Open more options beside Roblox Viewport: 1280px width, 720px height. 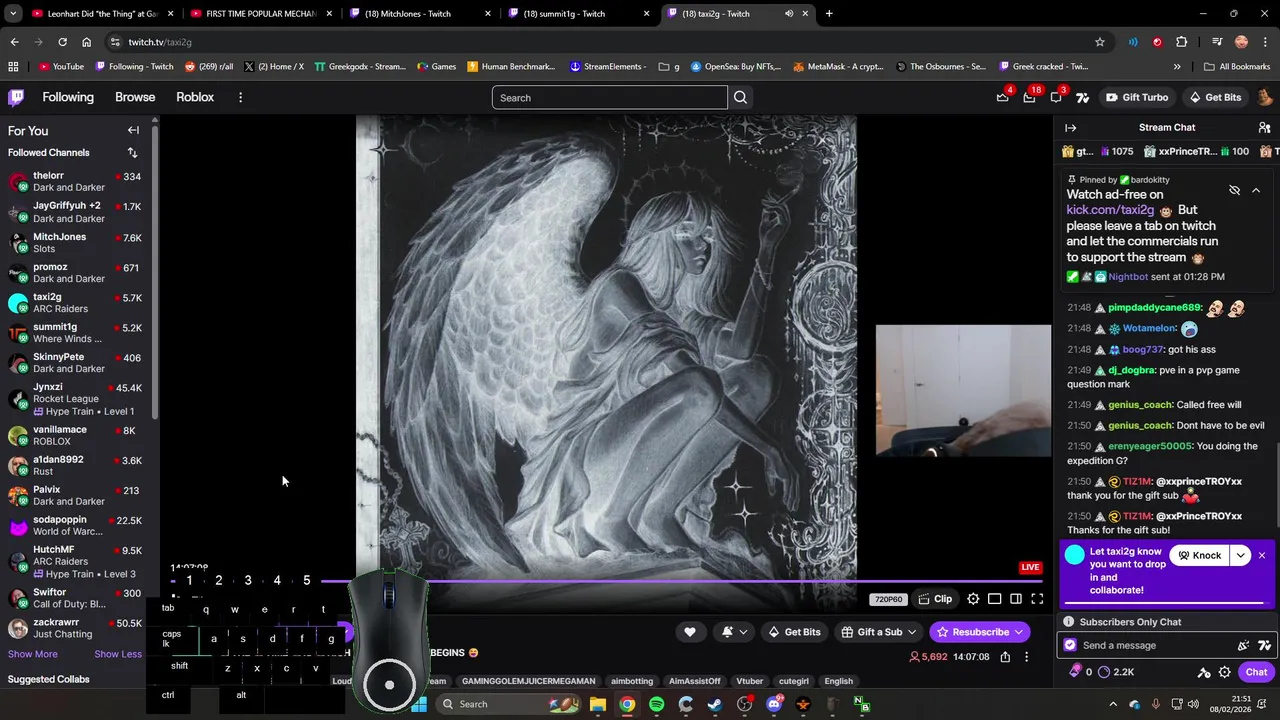click(240, 97)
